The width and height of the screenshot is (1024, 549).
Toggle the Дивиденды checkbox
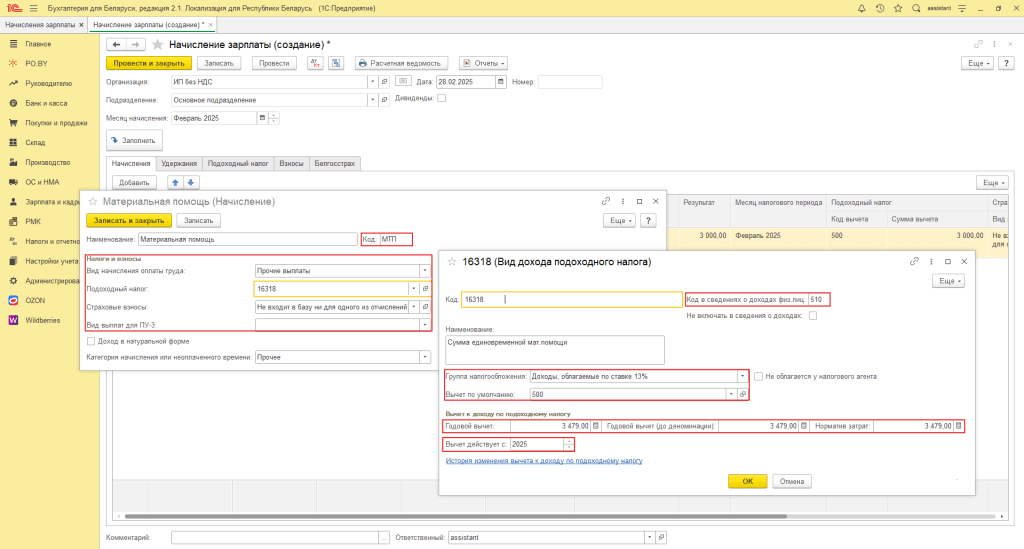[x=441, y=98]
